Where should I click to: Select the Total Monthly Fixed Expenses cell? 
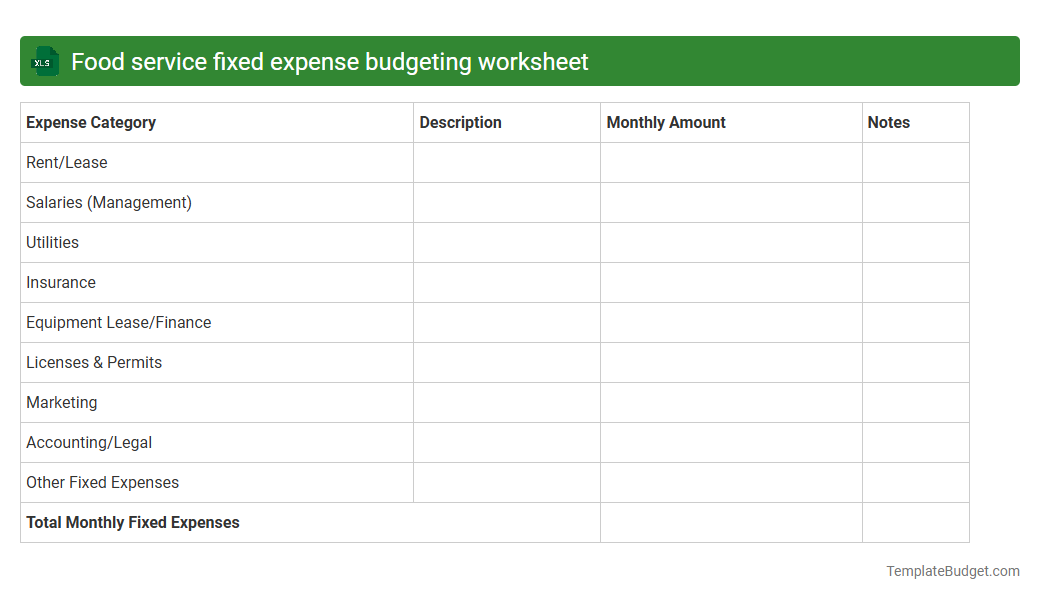click(x=132, y=522)
